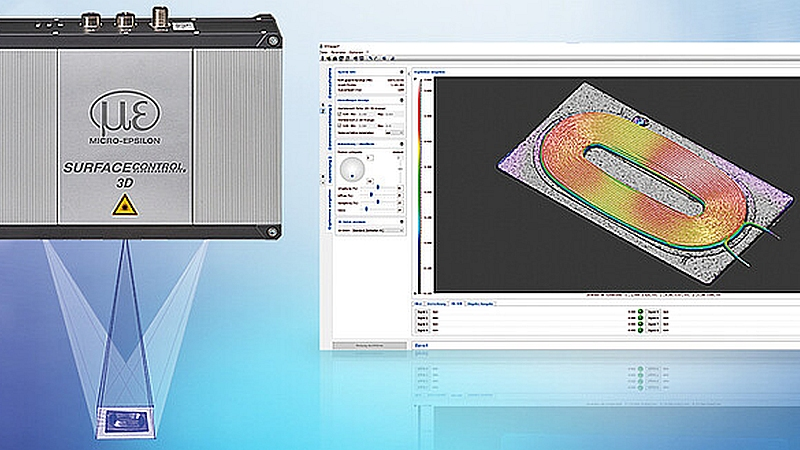Screen dimensions: 800x450
Task: Collapse the topmost settings section with its round button
Action: coord(402,72)
